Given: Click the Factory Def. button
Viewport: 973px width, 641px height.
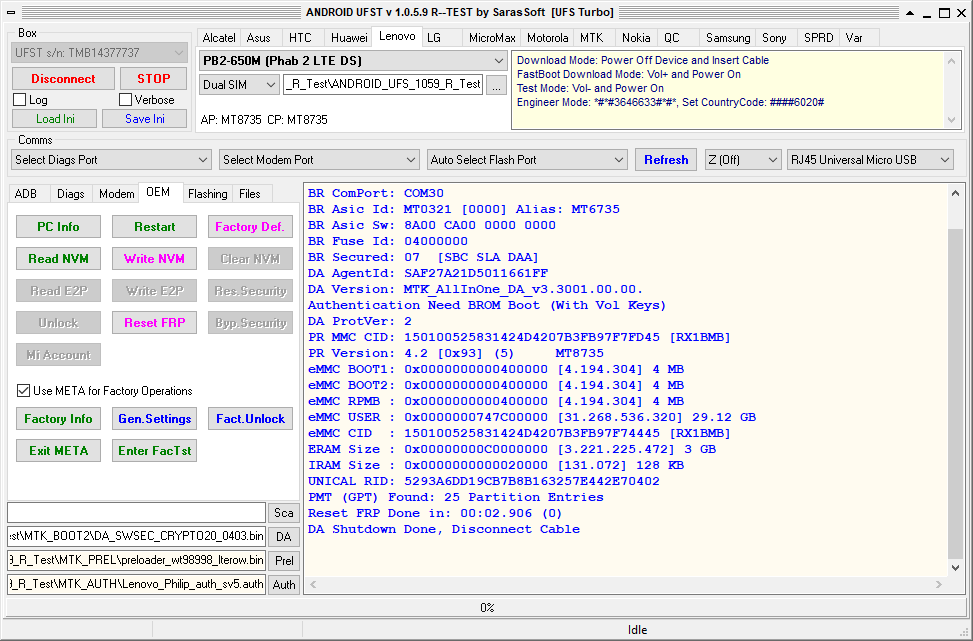Looking at the screenshot, I should (x=250, y=226).
